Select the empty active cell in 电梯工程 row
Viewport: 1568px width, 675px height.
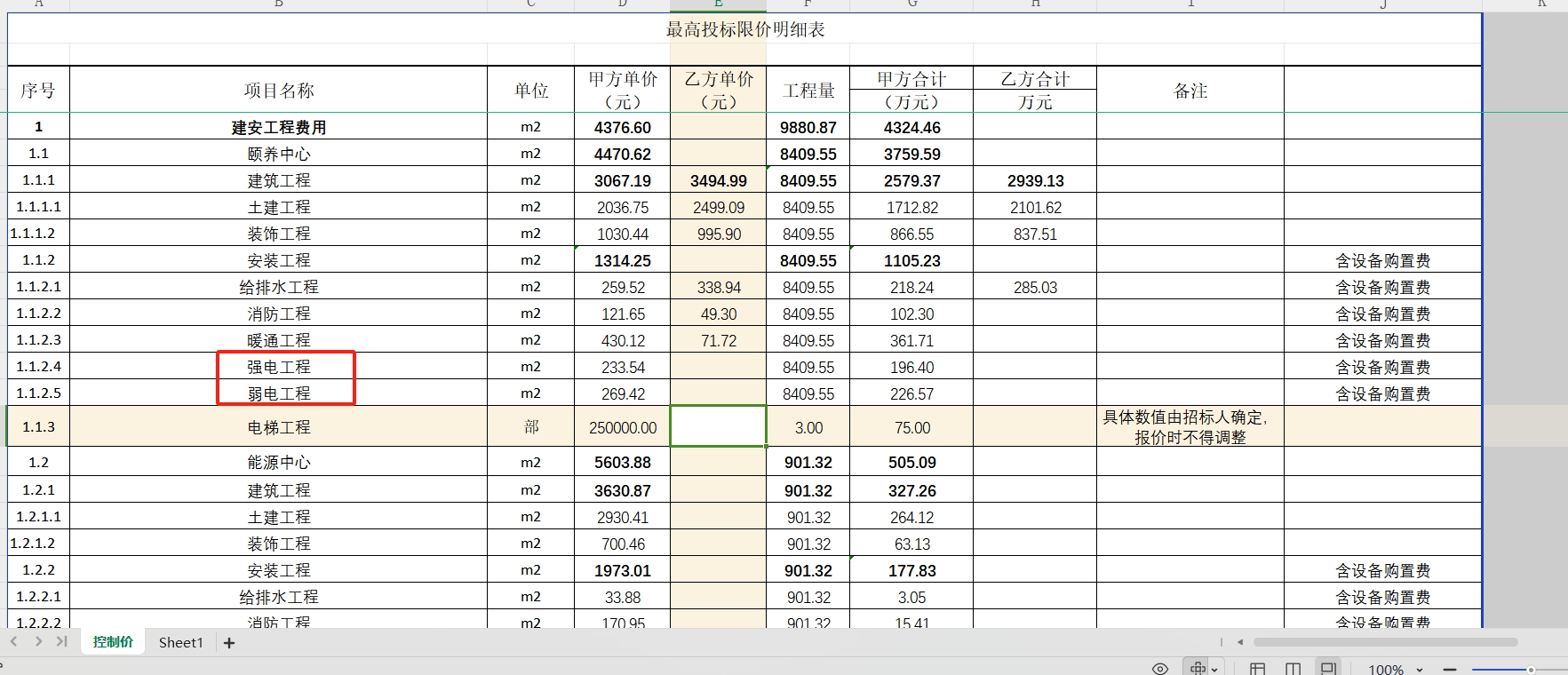(x=718, y=426)
